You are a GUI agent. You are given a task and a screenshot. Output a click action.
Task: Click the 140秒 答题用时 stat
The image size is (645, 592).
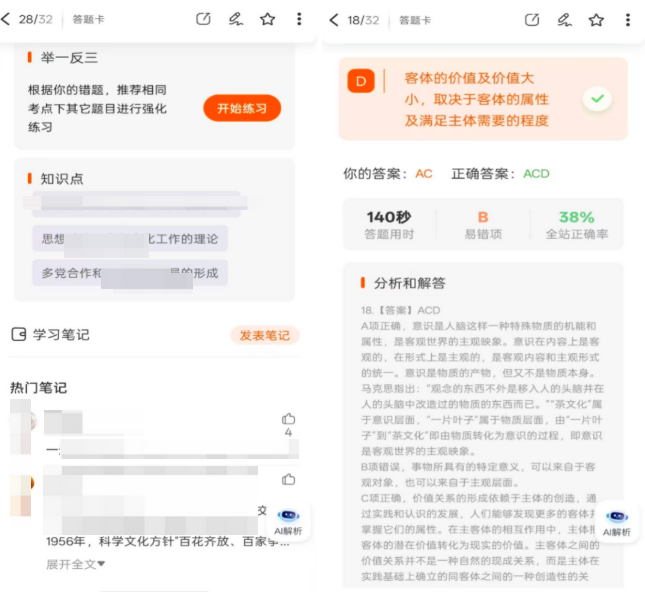389,225
